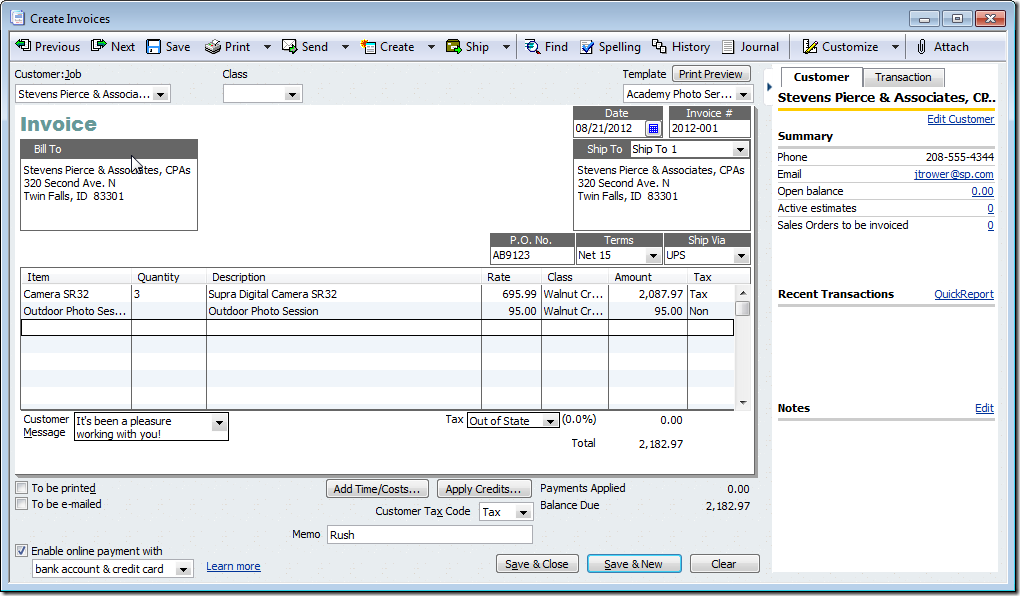
Task: Enable To be e-mailed
Action: [x=22, y=504]
